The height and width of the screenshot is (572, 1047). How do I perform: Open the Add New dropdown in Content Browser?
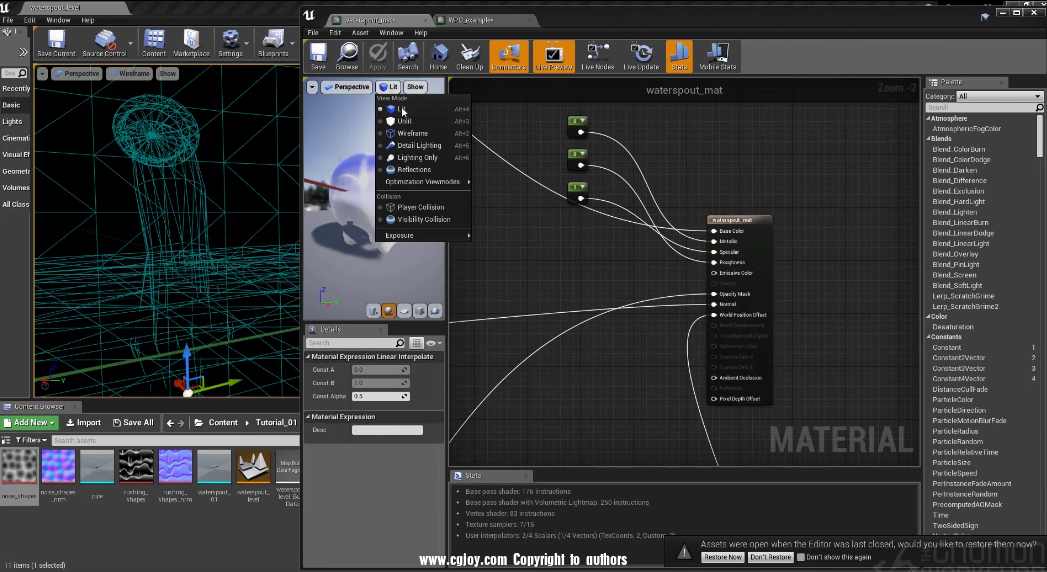coord(30,423)
